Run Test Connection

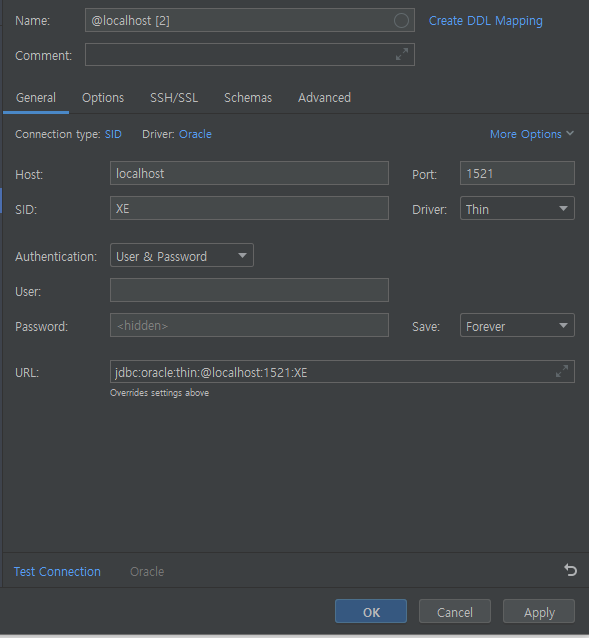pyautogui.click(x=57, y=571)
